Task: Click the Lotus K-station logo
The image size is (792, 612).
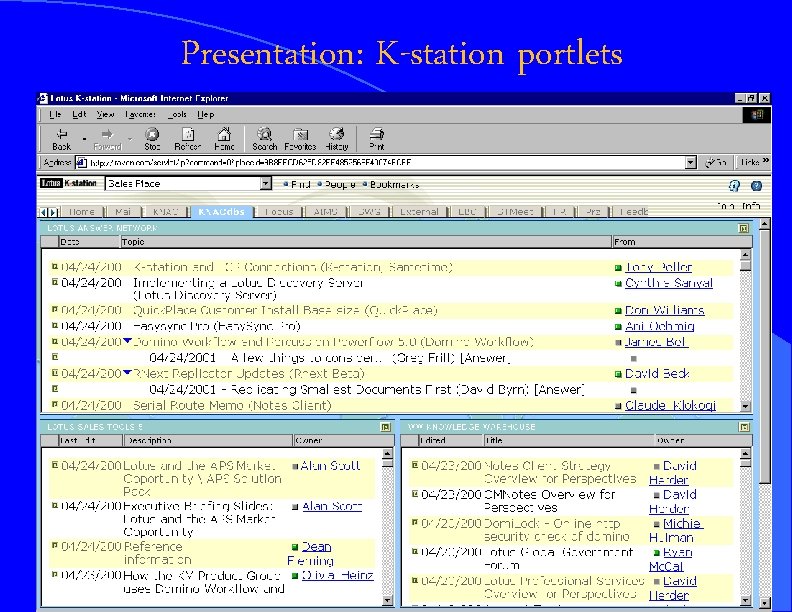Action: [68, 183]
